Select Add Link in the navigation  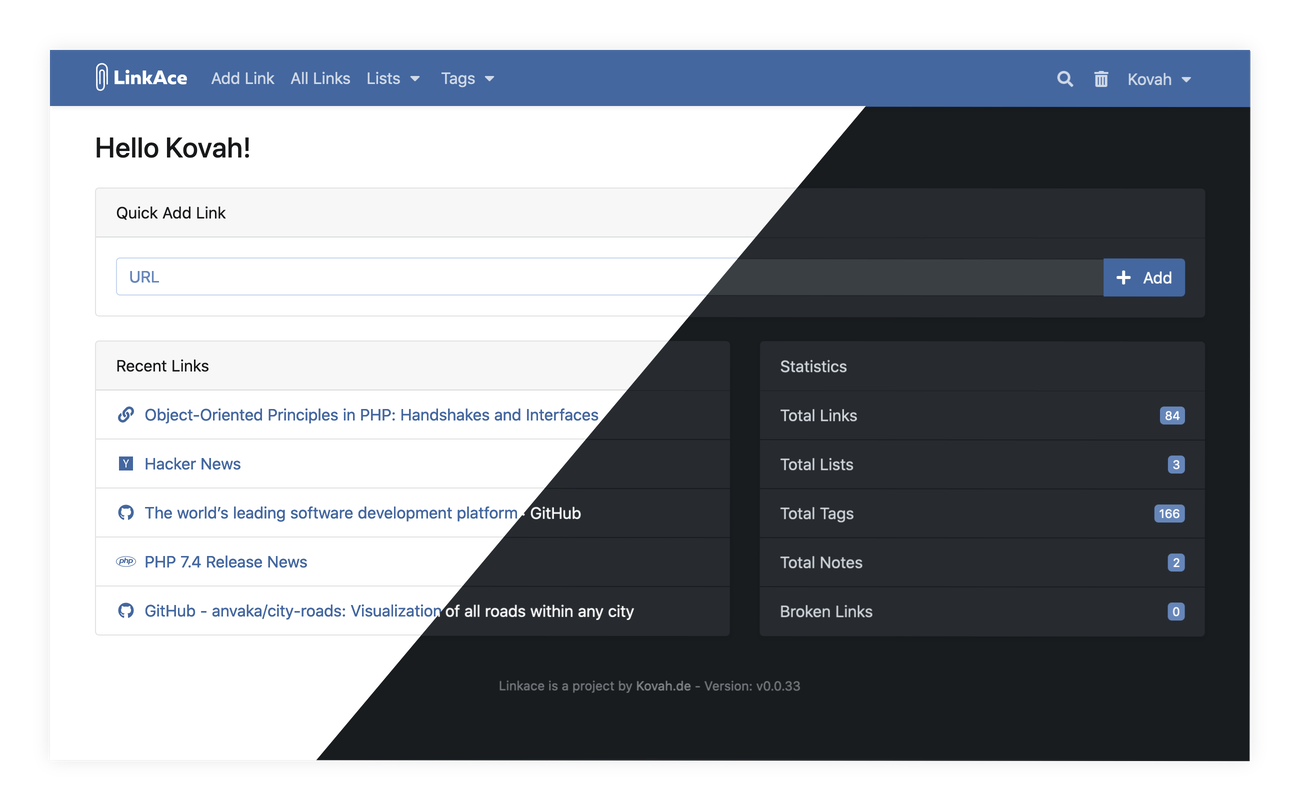click(x=242, y=78)
